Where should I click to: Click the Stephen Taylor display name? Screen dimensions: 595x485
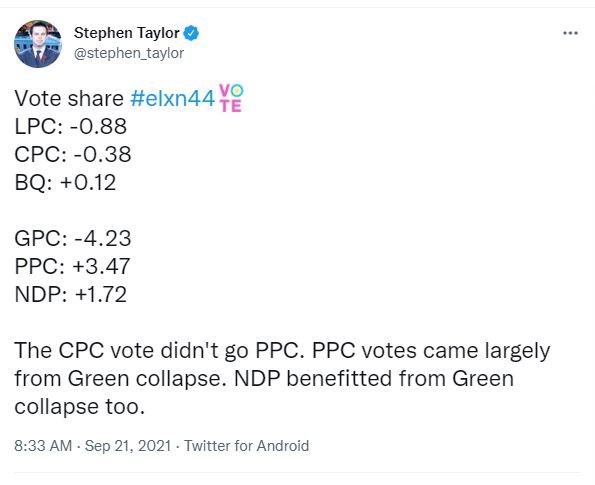(127, 33)
